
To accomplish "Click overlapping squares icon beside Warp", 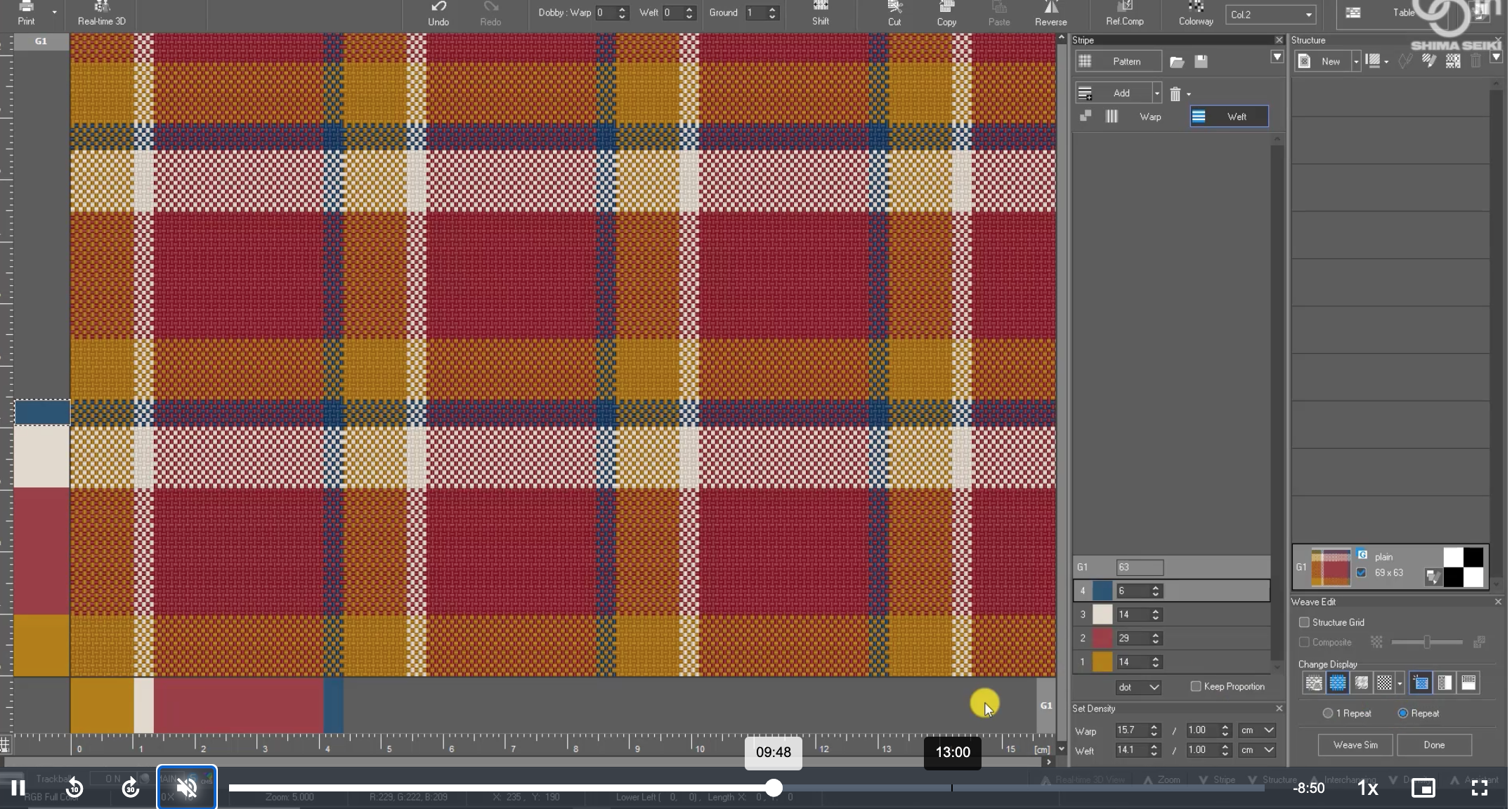I will click(x=1086, y=116).
